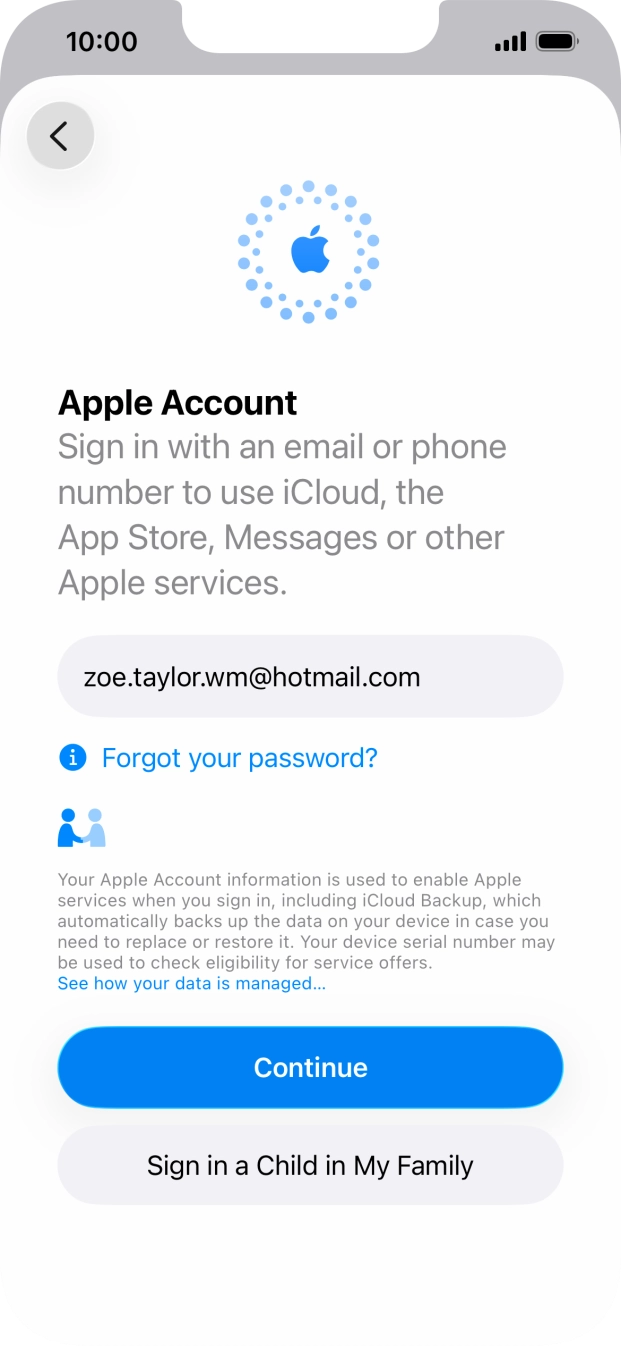
Task: Click the blue Apple logo
Action: pyautogui.click(x=310, y=250)
